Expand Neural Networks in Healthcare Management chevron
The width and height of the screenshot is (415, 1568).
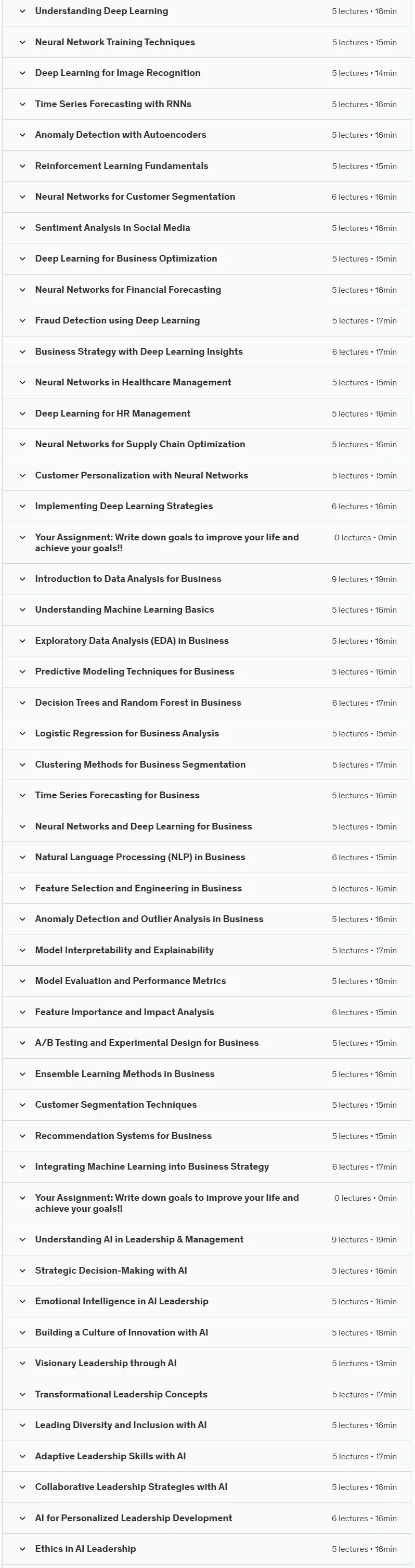point(22,382)
